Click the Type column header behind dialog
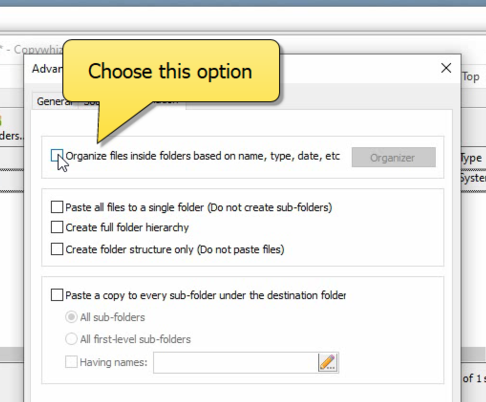The height and width of the screenshot is (402, 486). (x=471, y=158)
